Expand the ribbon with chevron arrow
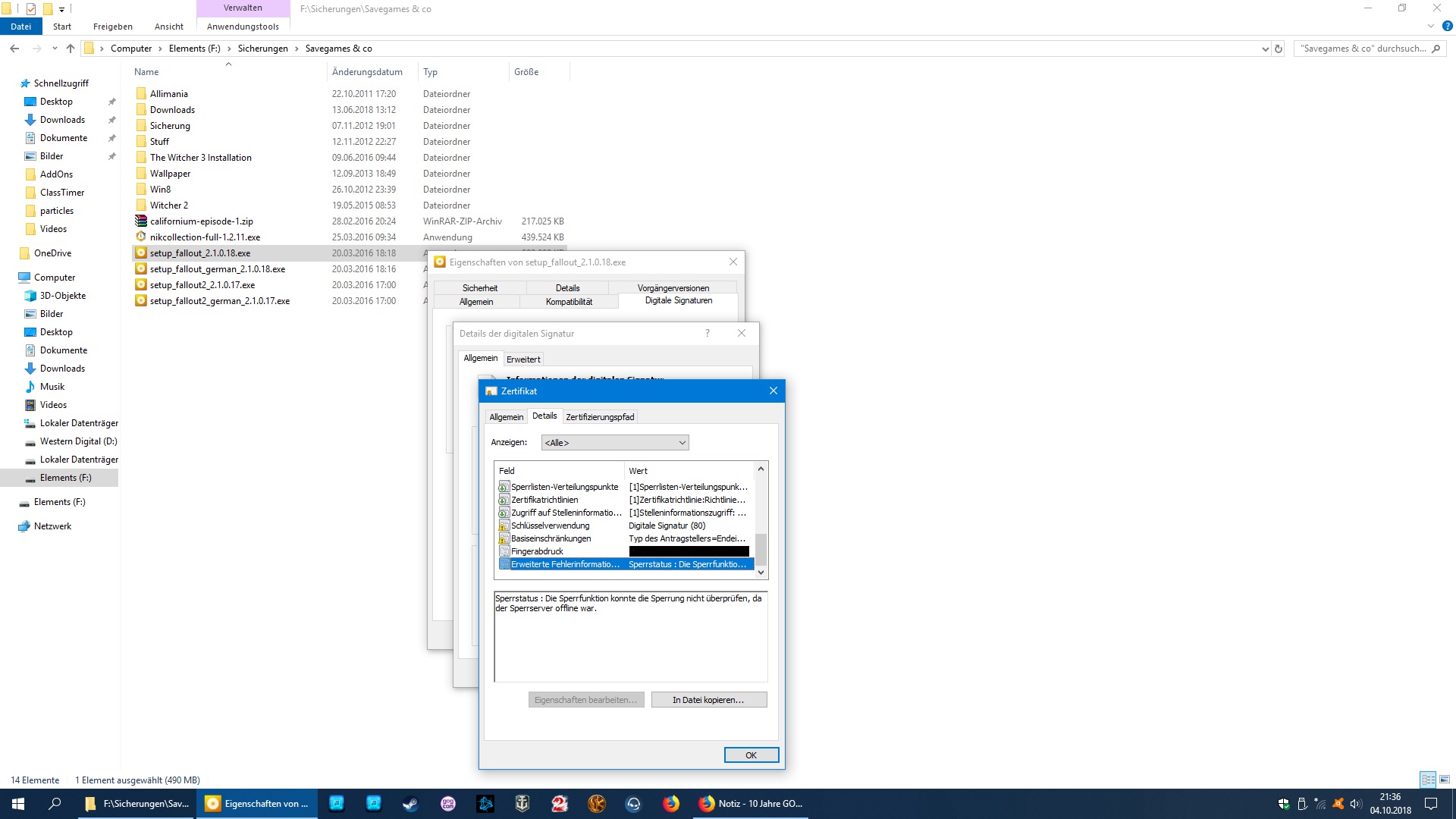1456x819 pixels. tap(1431, 27)
